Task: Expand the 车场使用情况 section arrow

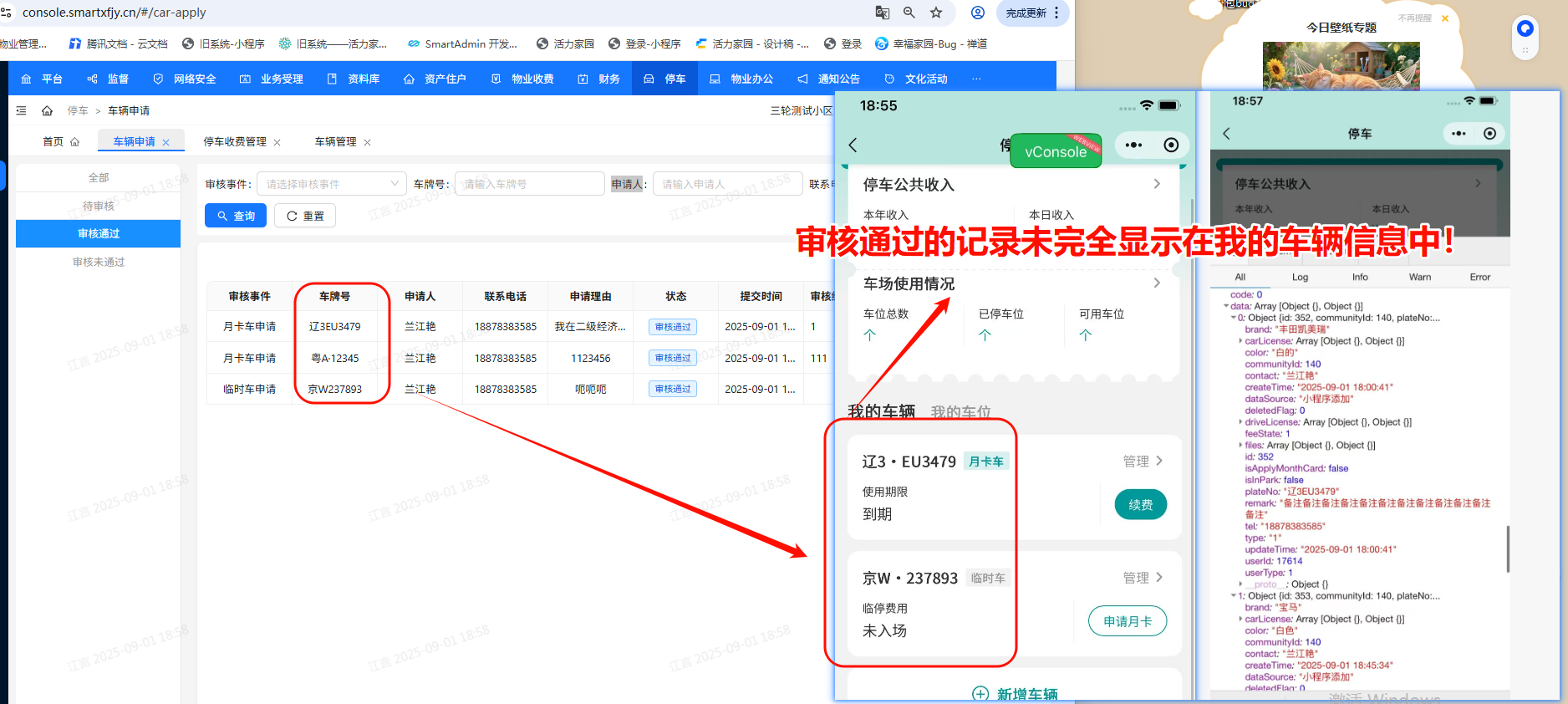Action: (1157, 283)
